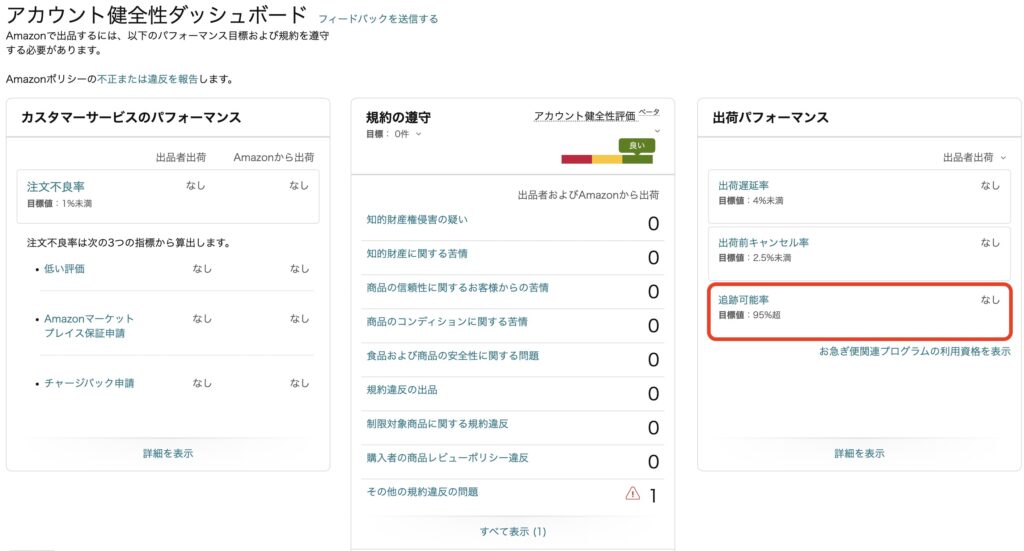
Task: Click the green segment of health rating bar
Action: [x=637, y=159]
